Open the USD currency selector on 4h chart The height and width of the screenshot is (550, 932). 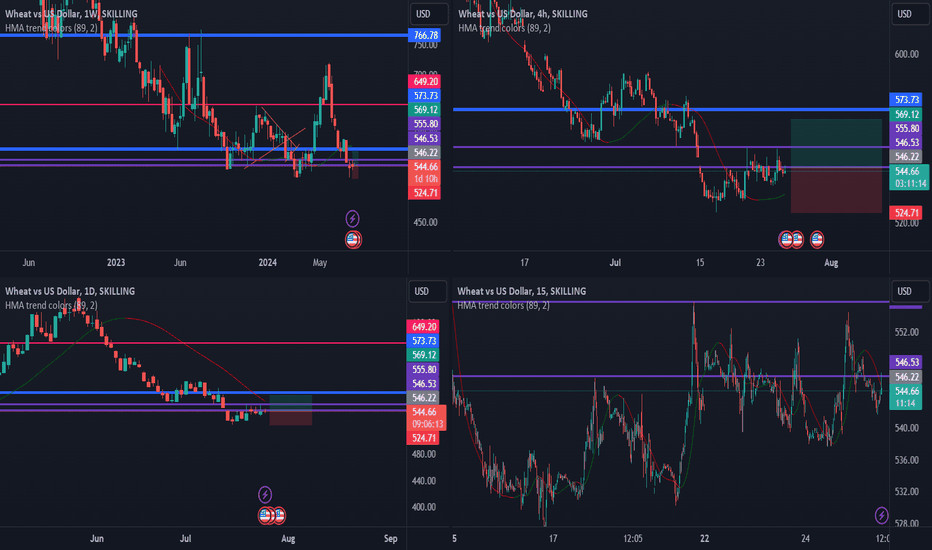pyautogui.click(x=904, y=14)
